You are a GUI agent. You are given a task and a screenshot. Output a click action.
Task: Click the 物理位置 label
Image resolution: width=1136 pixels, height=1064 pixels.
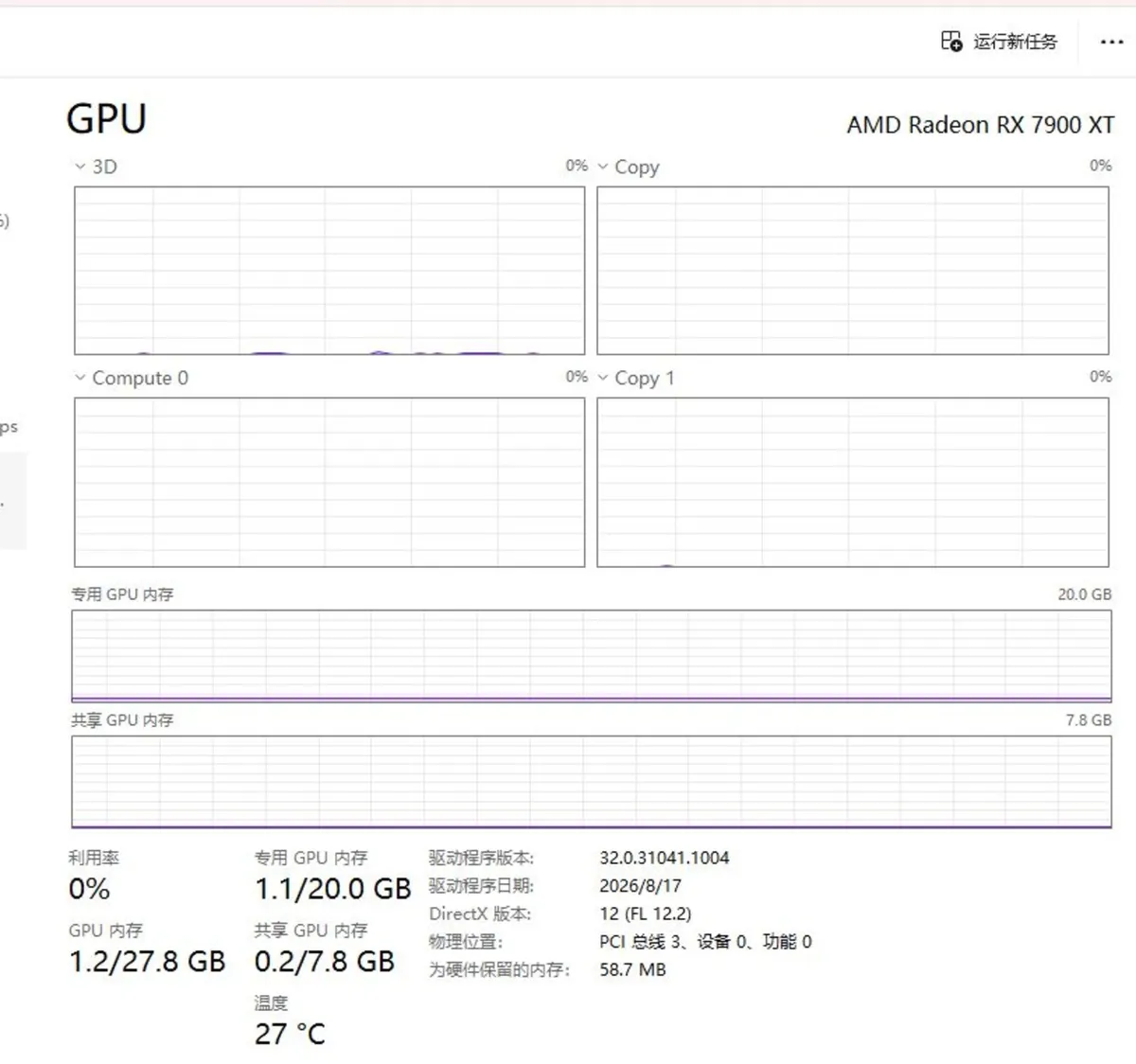pyautogui.click(x=466, y=942)
